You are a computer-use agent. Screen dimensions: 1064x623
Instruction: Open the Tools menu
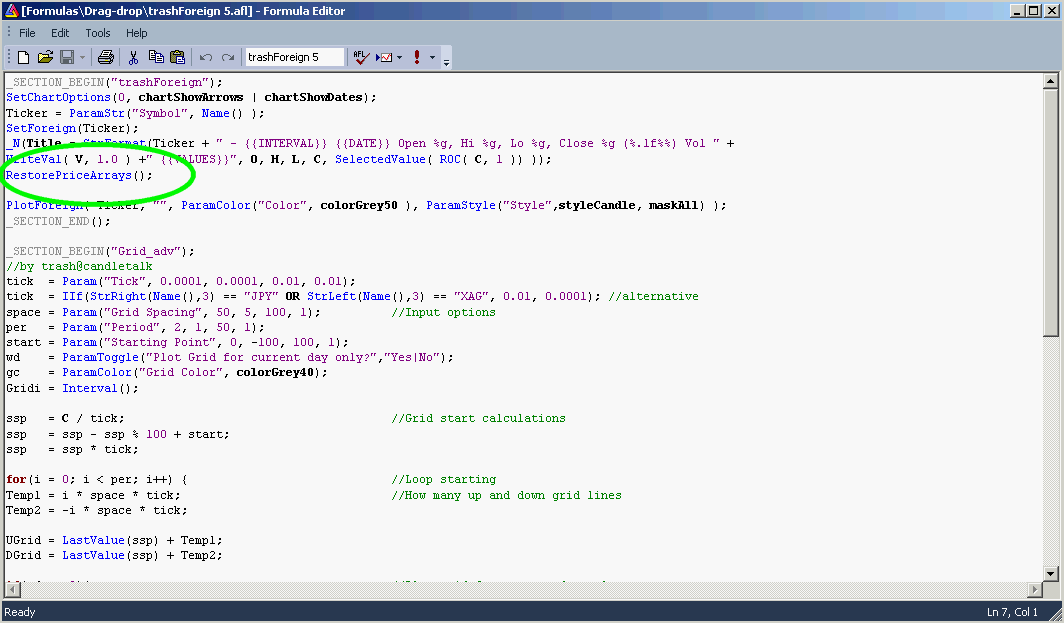pyautogui.click(x=98, y=33)
